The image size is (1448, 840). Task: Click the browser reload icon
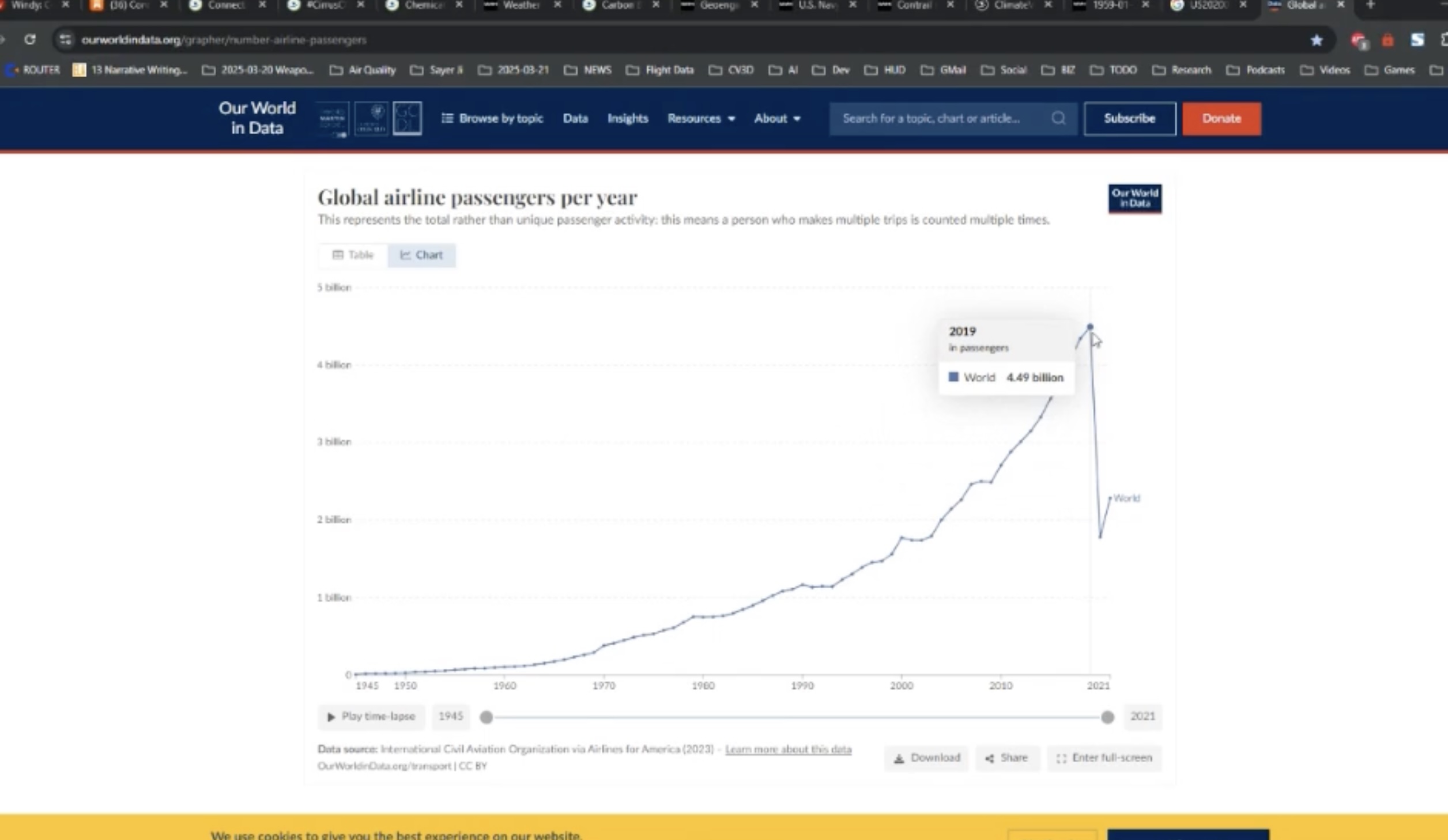tap(30, 40)
